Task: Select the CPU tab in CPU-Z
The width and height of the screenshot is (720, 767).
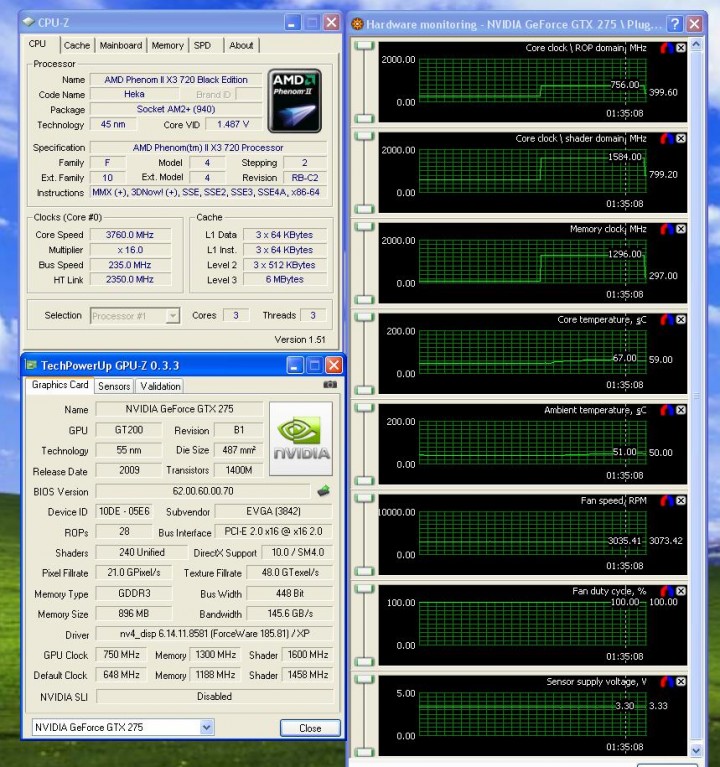Action: [37, 44]
